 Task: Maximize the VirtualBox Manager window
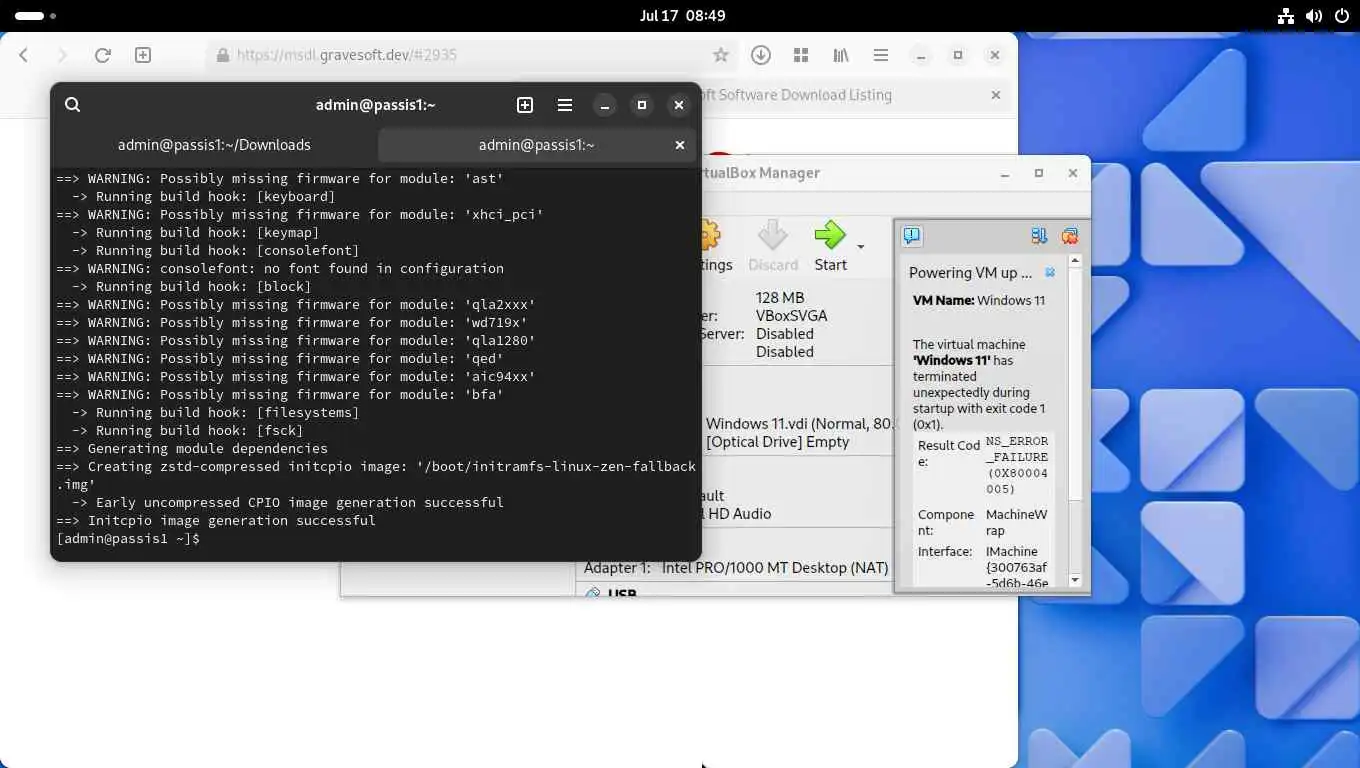pyautogui.click(x=1039, y=173)
